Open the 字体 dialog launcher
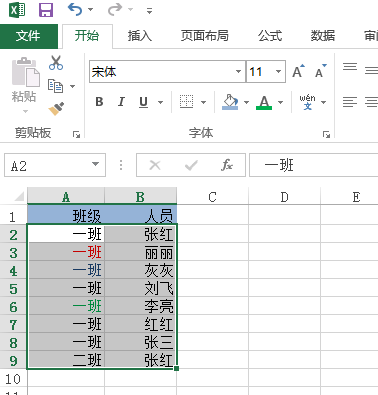This screenshot has width=378, height=395. click(326, 135)
